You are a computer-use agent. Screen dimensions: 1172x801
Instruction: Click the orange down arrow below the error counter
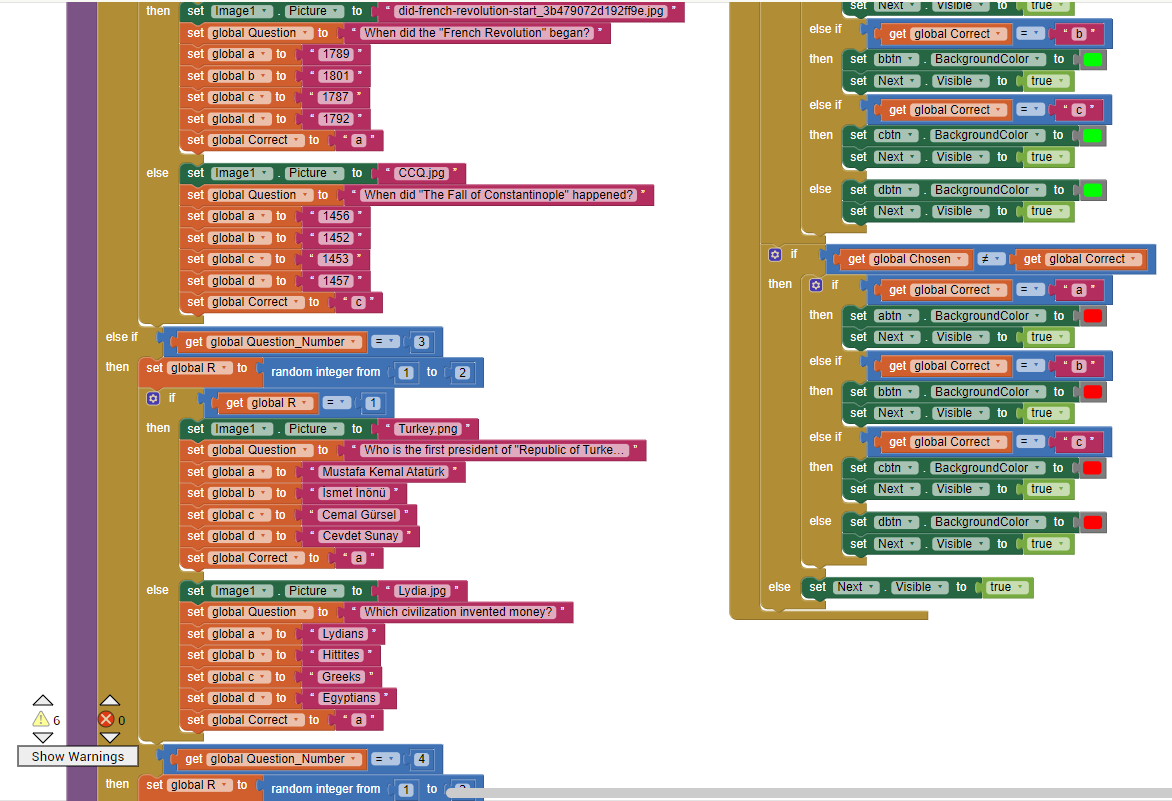[x=110, y=738]
